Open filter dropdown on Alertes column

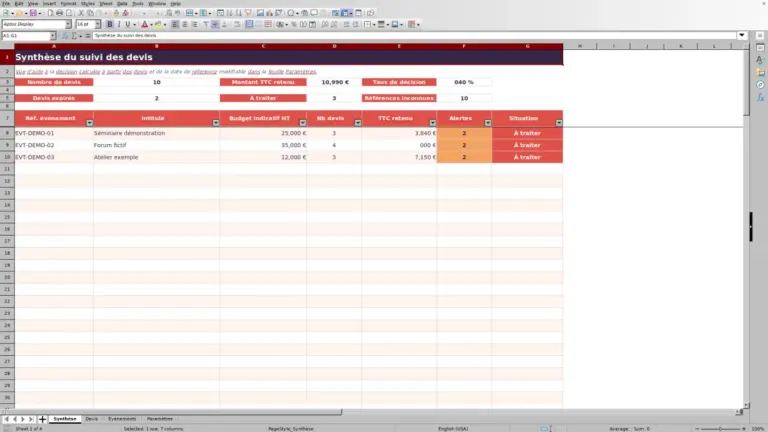pos(488,123)
